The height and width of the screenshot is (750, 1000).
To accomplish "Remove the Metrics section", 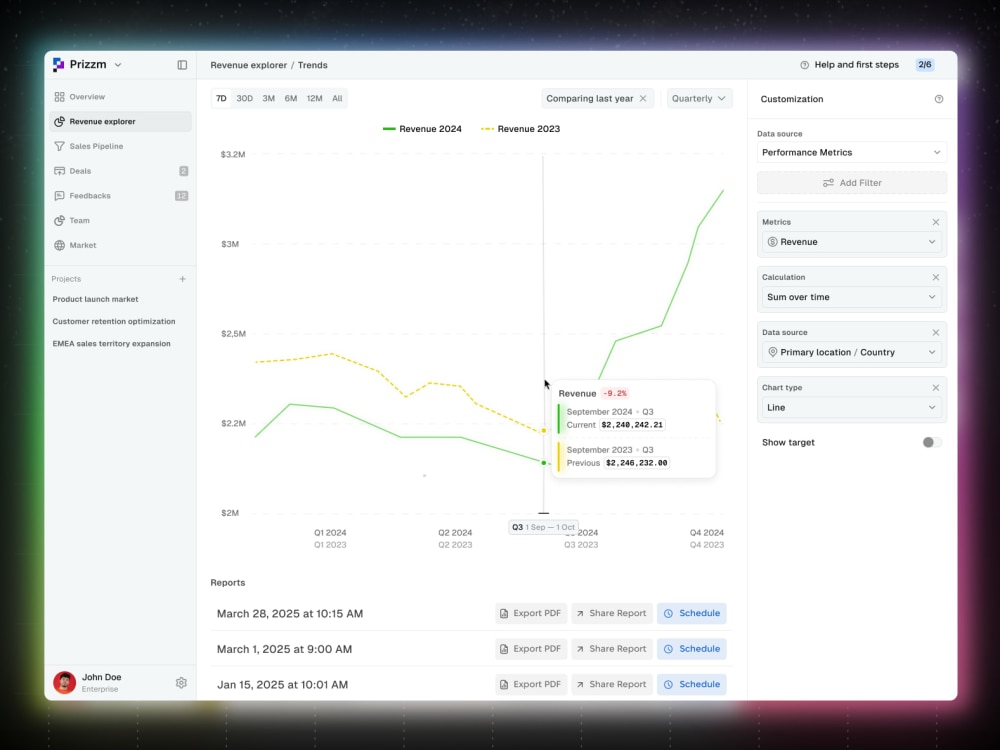I will click(x=936, y=222).
